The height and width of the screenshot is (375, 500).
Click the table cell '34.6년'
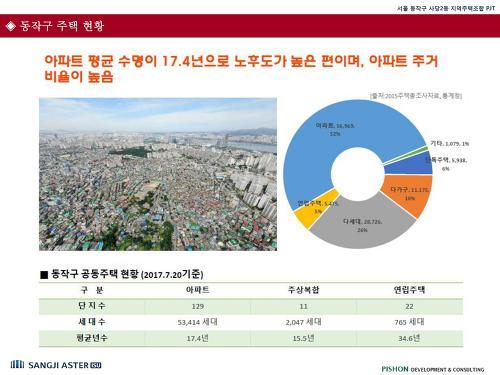(409, 338)
